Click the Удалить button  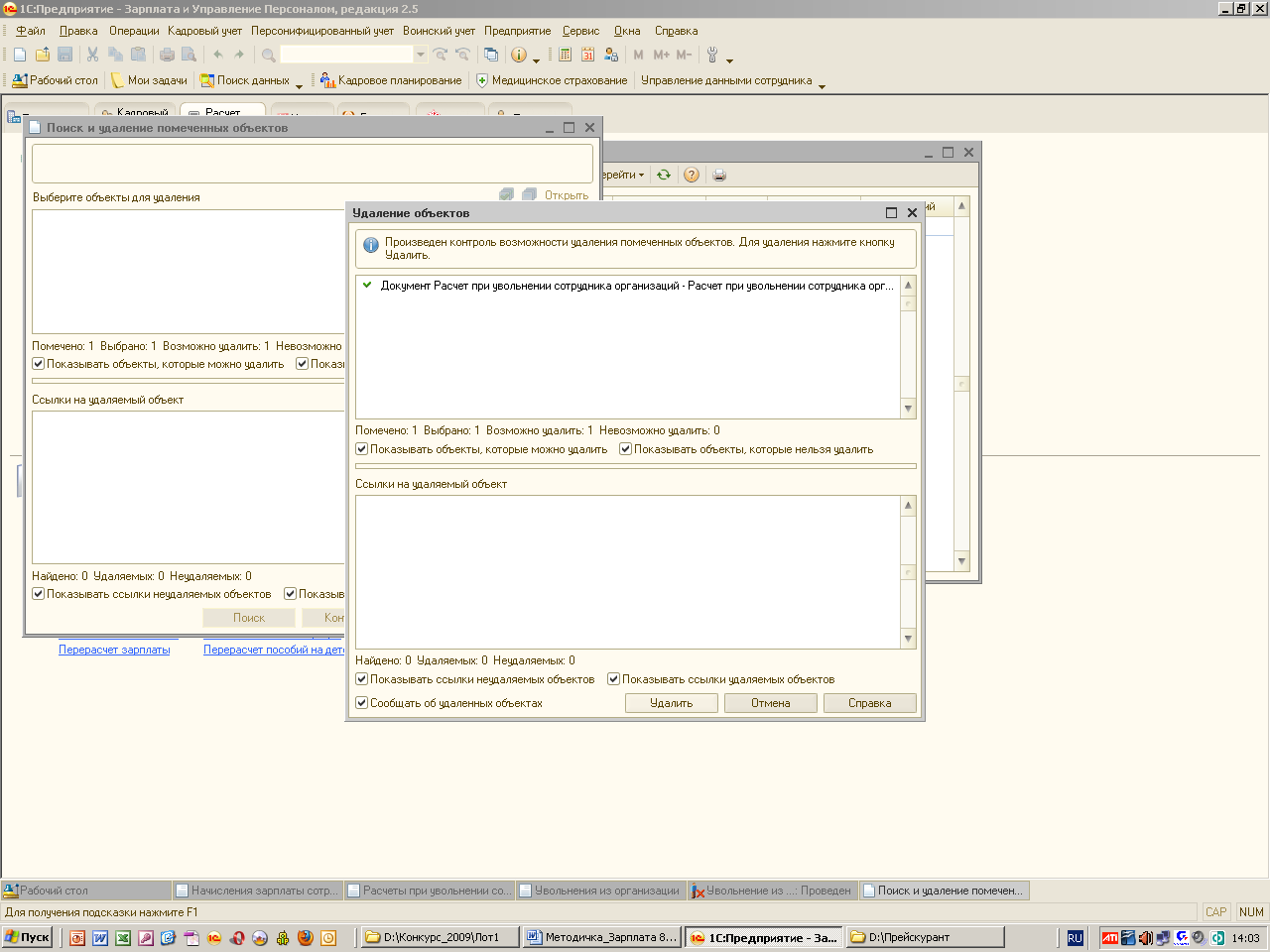coord(672,703)
